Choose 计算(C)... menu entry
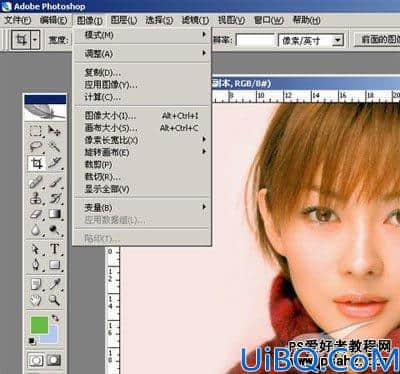The image size is (400, 374). click(x=142, y=97)
